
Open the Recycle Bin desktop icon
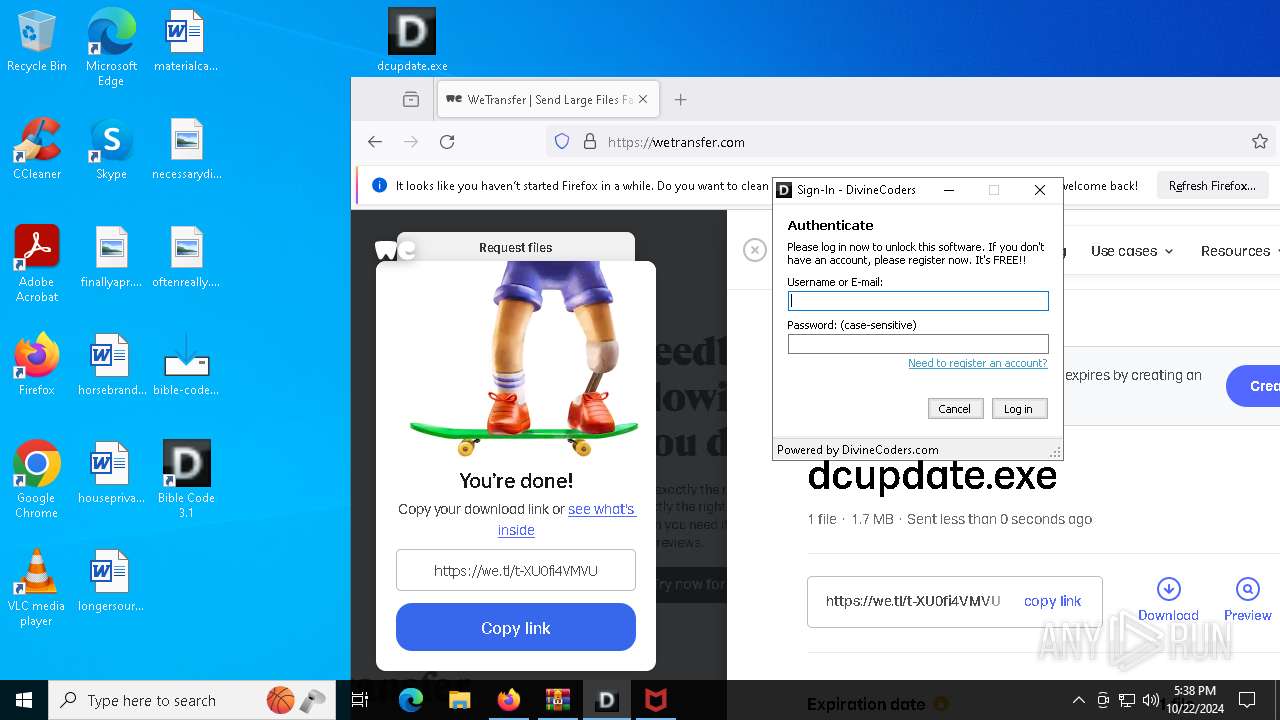click(x=37, y=41)
